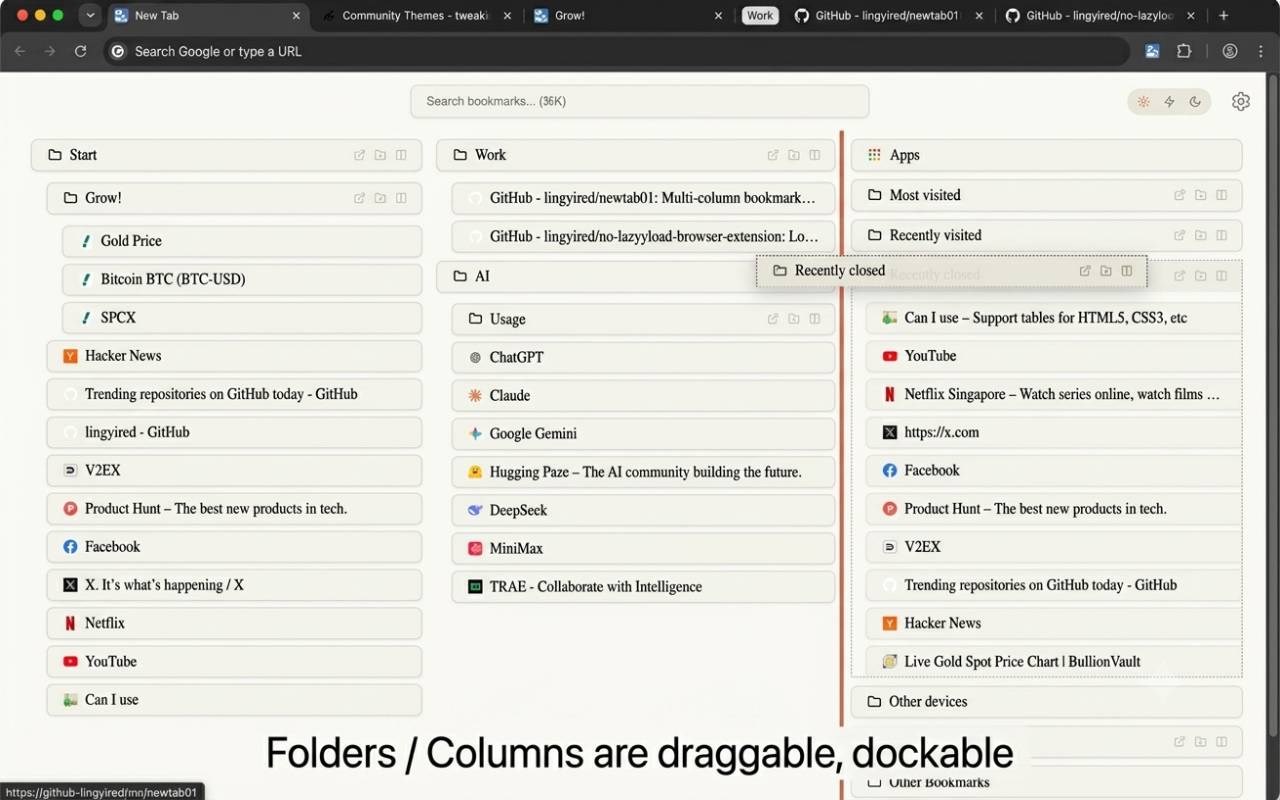
Task: Go back with the browser back arrow
Action: pyautogui.click(x=20, y=51)
